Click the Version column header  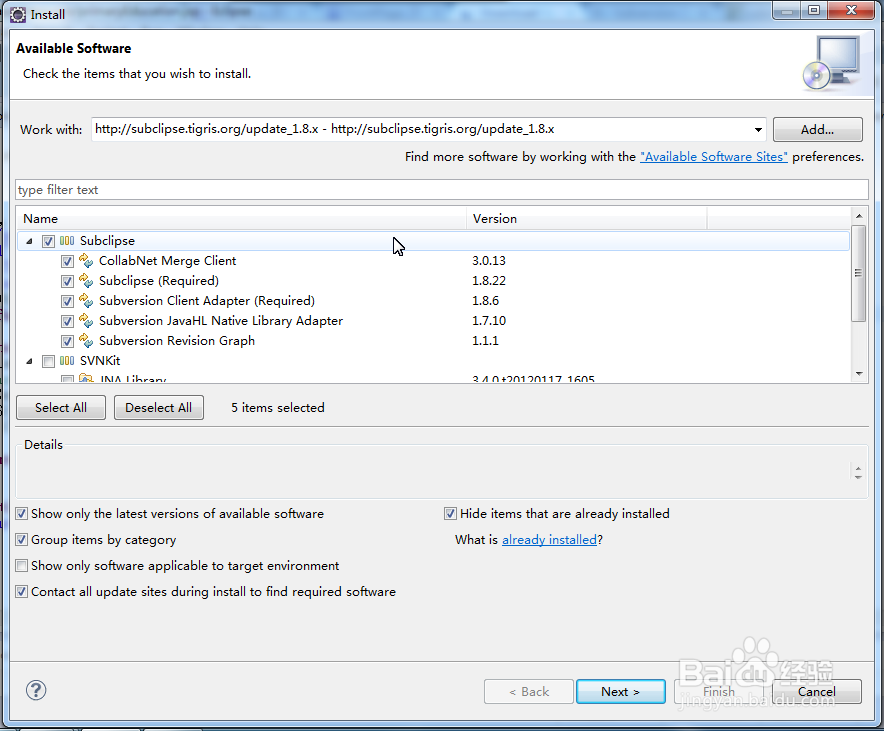pyautogui.click(x=586, y=219)
